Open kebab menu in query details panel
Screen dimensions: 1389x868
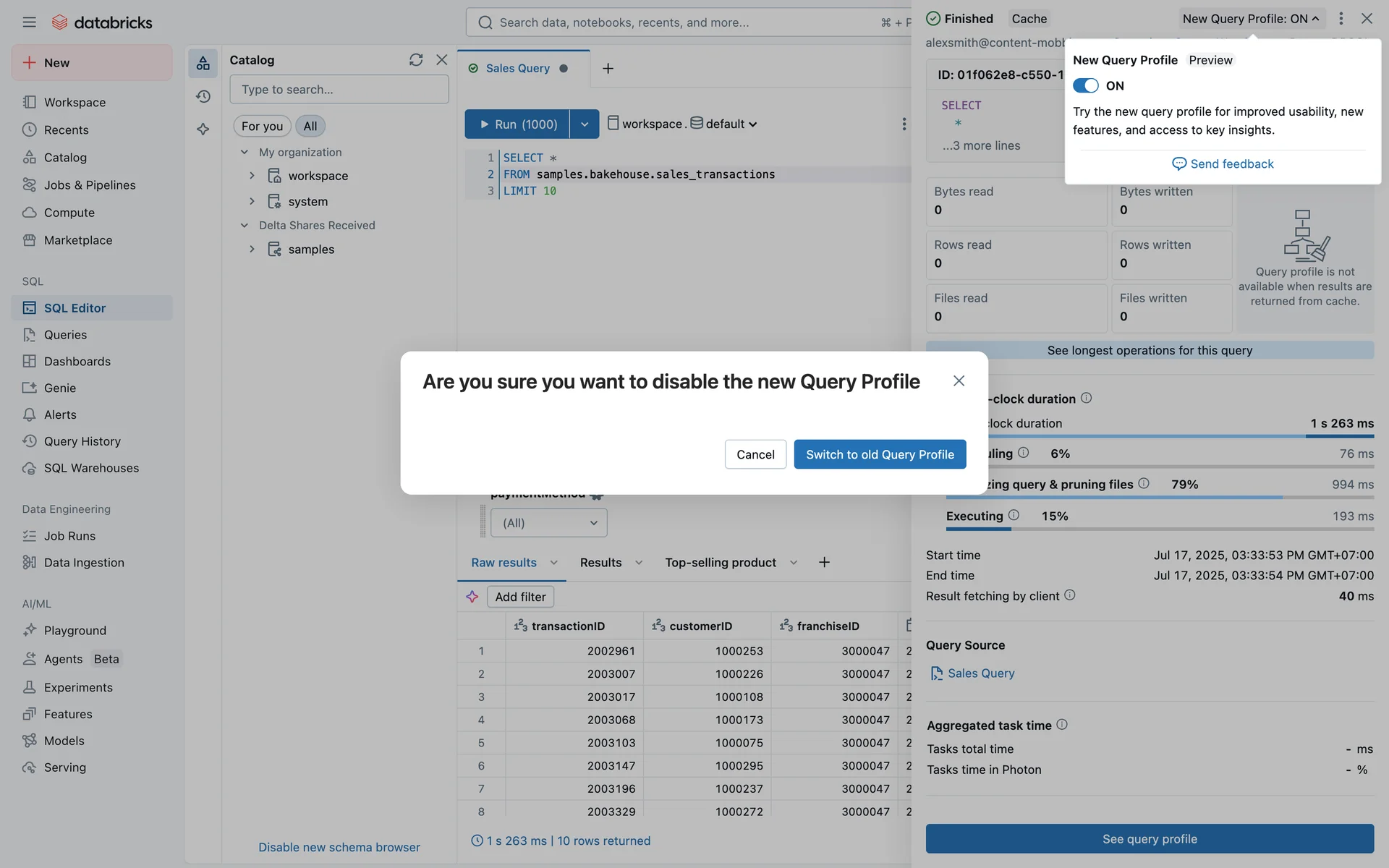click(1341, 19)
